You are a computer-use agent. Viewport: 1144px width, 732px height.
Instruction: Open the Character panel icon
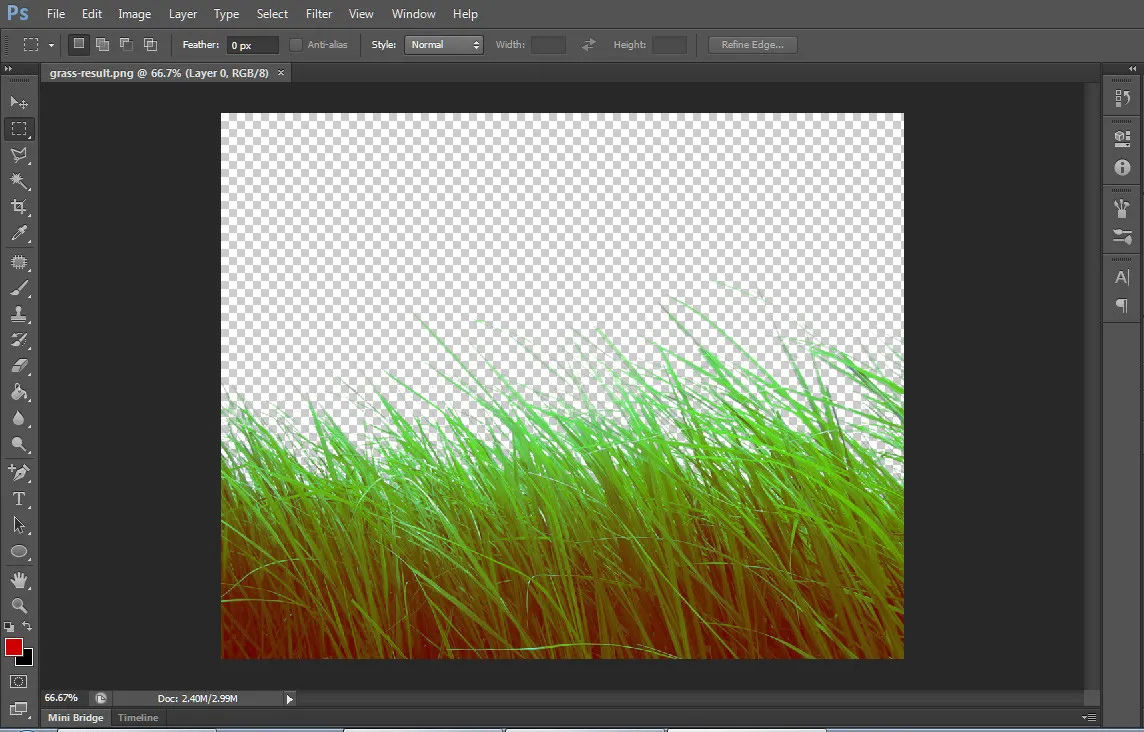coord(1122,277)
